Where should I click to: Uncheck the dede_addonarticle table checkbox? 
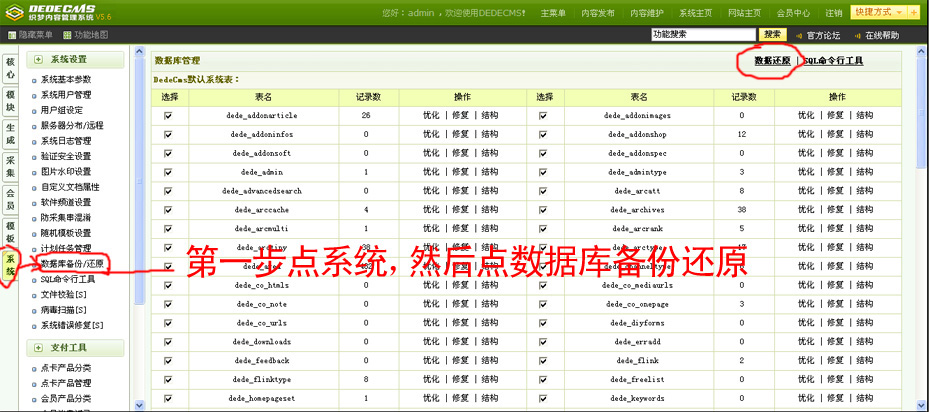168,116
